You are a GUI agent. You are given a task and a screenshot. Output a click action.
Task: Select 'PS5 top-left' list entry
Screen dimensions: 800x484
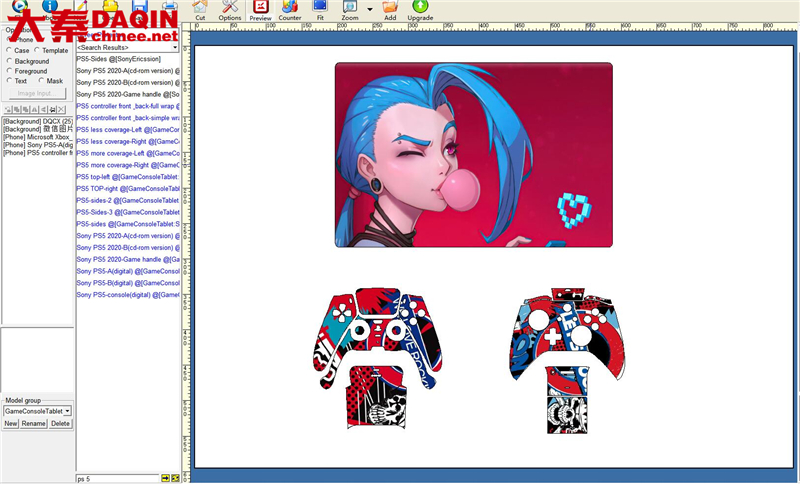coord(128,177)
